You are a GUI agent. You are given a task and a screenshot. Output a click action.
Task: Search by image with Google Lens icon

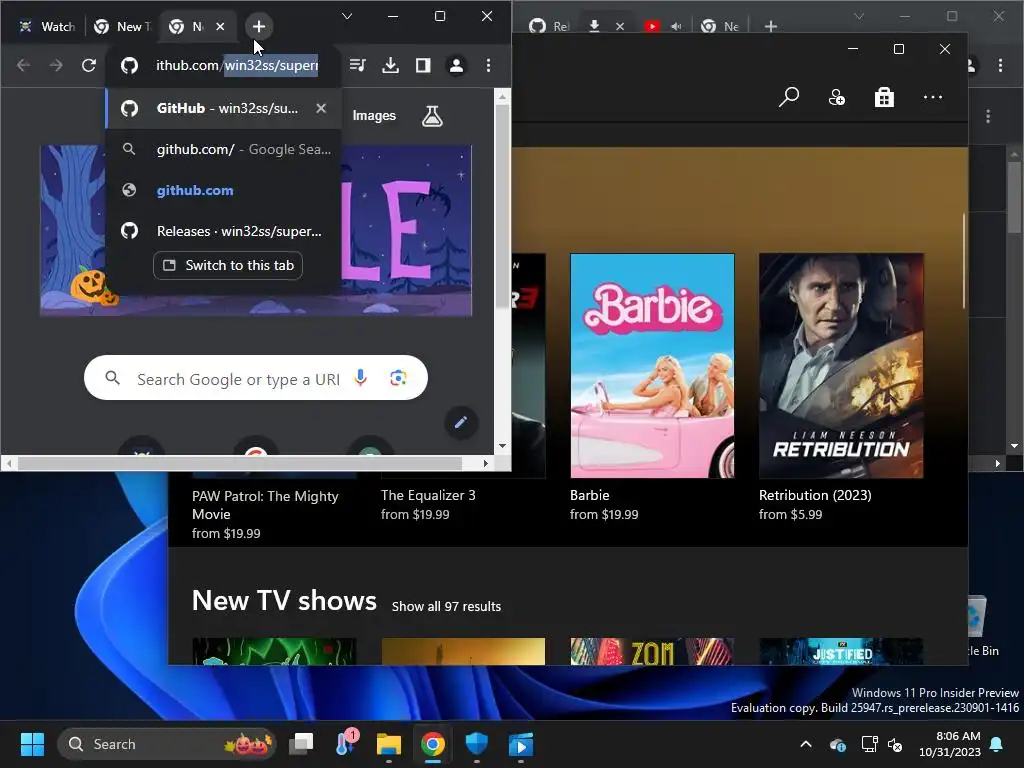click(x=398, y=377)
